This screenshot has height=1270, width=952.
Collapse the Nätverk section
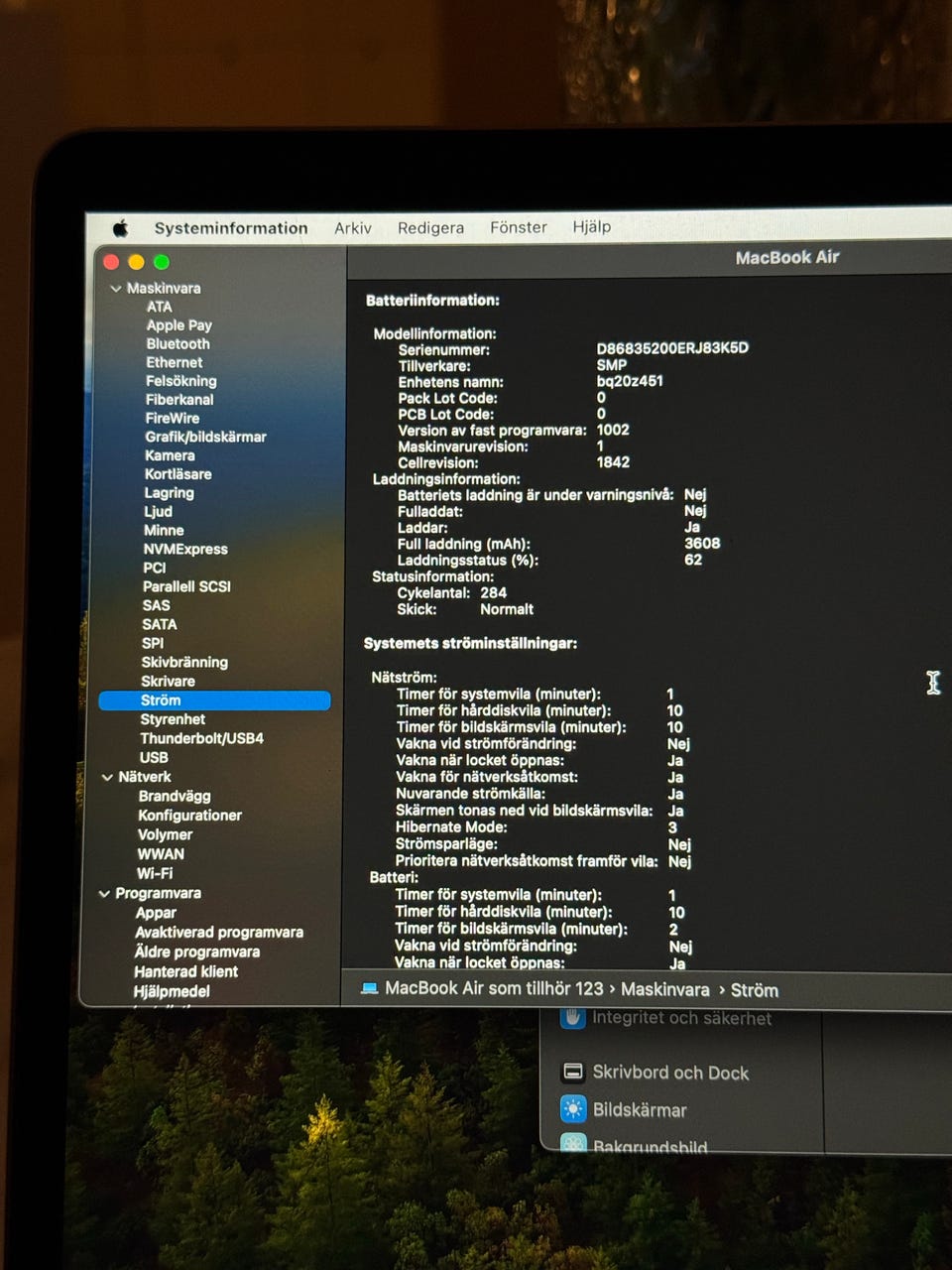point(107,777)
